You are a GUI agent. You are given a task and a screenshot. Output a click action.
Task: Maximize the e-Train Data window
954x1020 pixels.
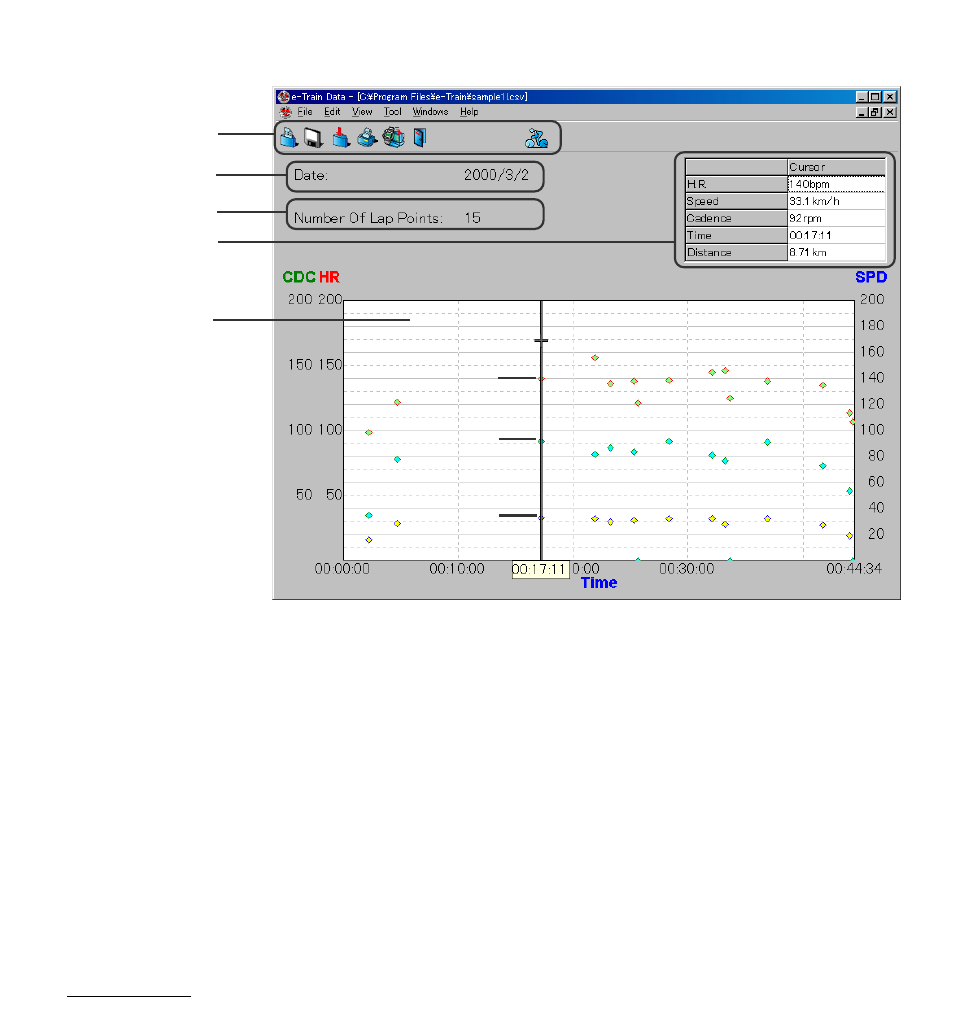875,97
